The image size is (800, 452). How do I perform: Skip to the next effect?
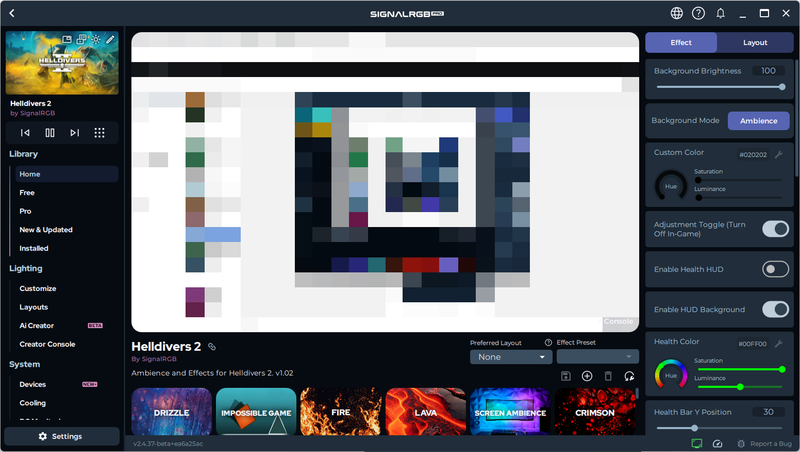coord(75,133)
